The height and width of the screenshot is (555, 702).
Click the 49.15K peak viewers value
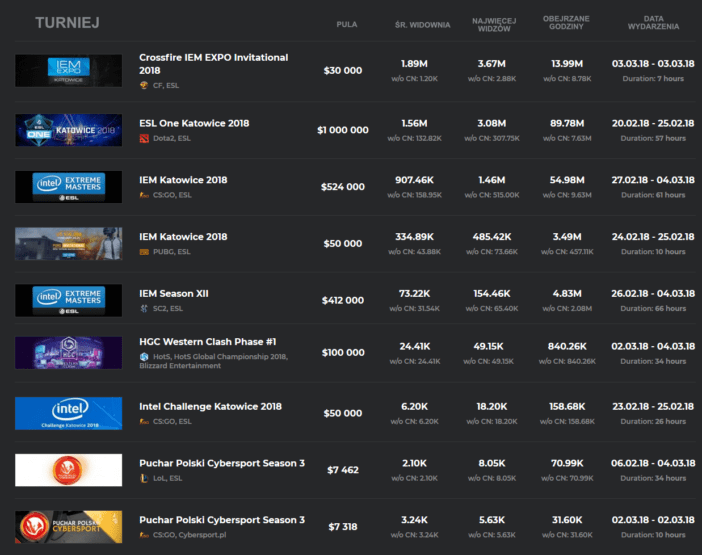coord(488,346)
